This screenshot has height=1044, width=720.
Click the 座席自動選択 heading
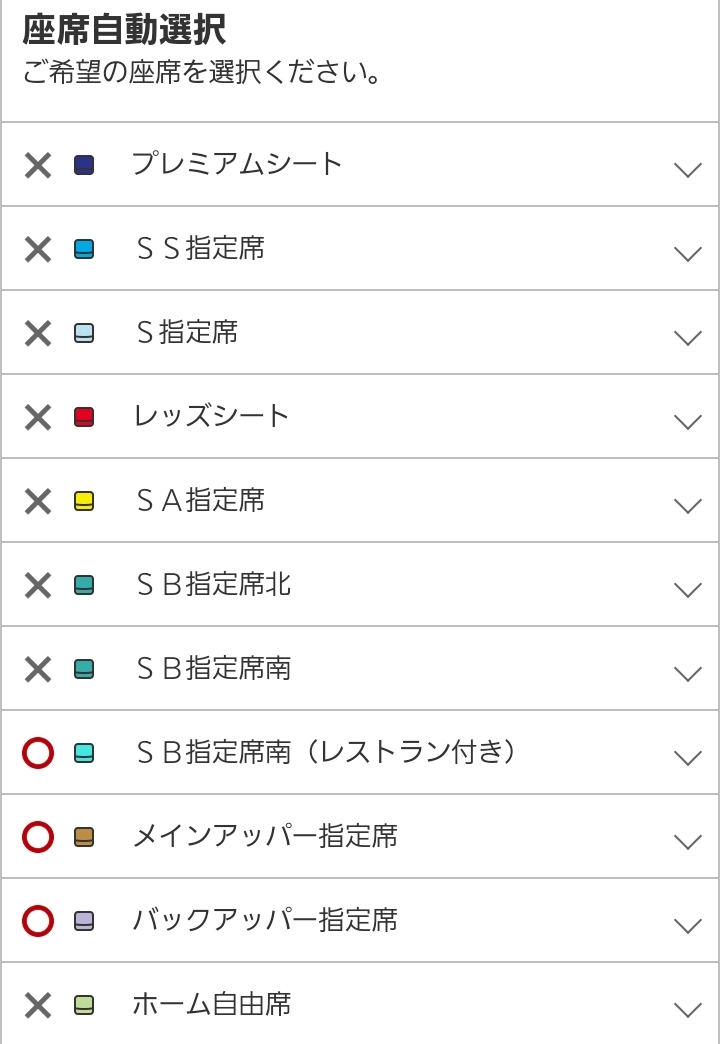[124, 30]
